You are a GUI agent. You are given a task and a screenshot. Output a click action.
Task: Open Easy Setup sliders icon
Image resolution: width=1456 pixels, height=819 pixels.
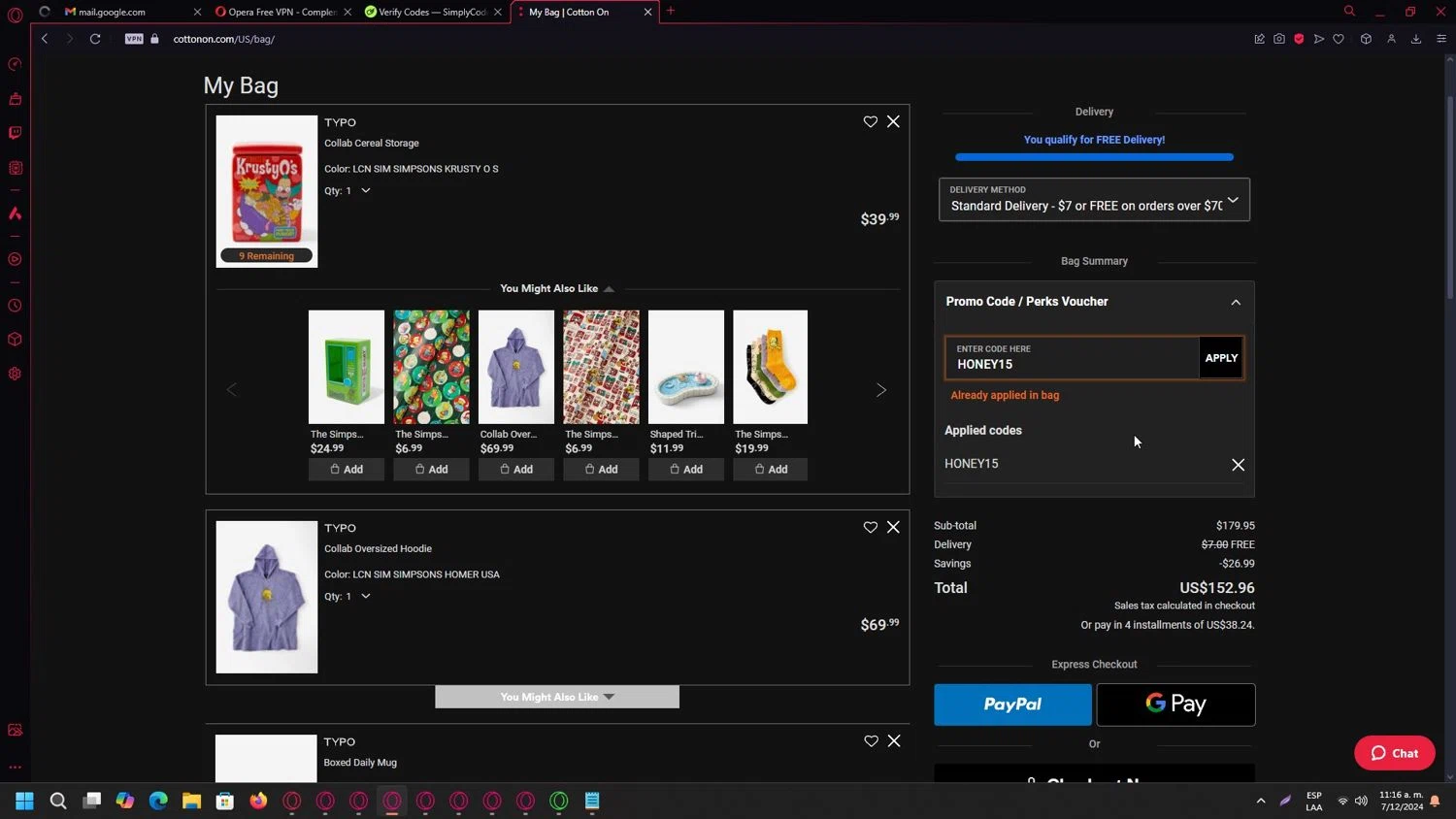coord(1441,39)
